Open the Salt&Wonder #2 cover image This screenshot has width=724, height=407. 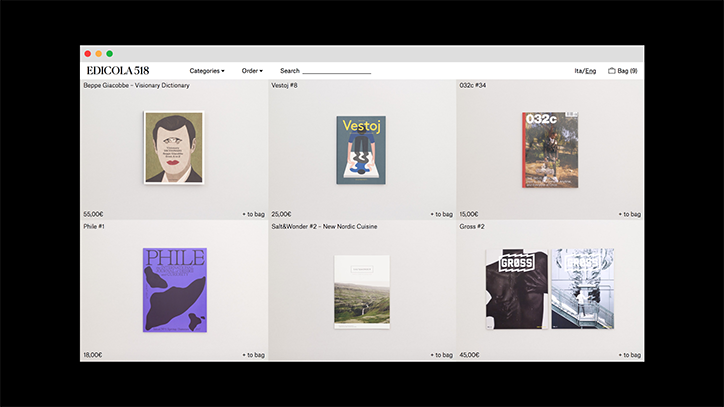(x=362, y=292)
